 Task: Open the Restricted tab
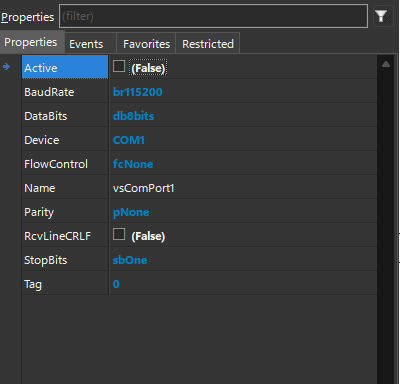click(208, 44)
